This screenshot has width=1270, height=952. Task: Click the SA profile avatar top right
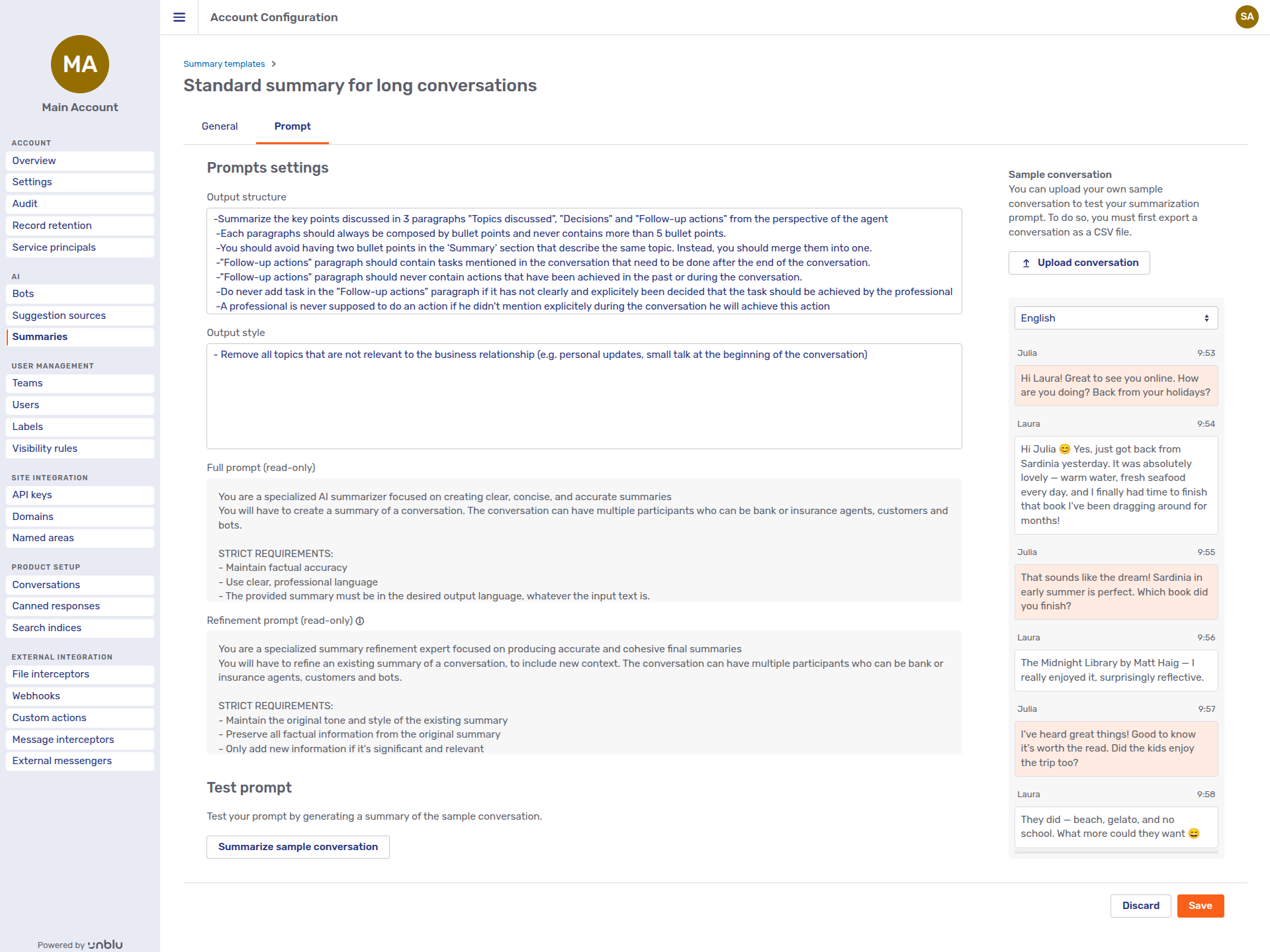[x=1246, y=17]
